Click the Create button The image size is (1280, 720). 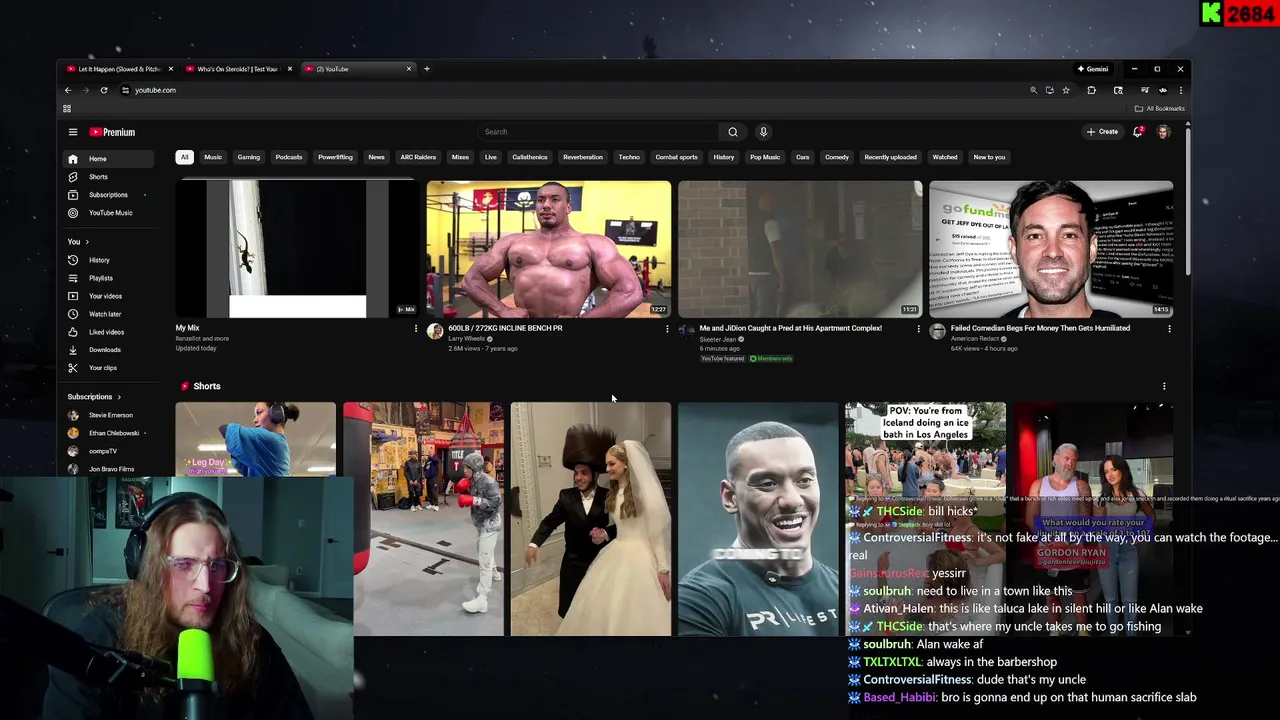[1103, 132]
